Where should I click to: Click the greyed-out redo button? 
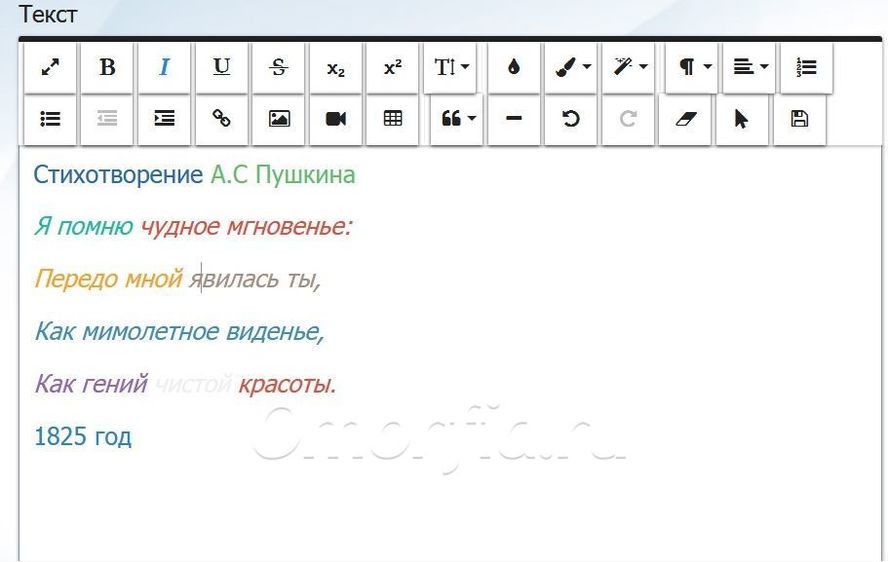point(628,119)
